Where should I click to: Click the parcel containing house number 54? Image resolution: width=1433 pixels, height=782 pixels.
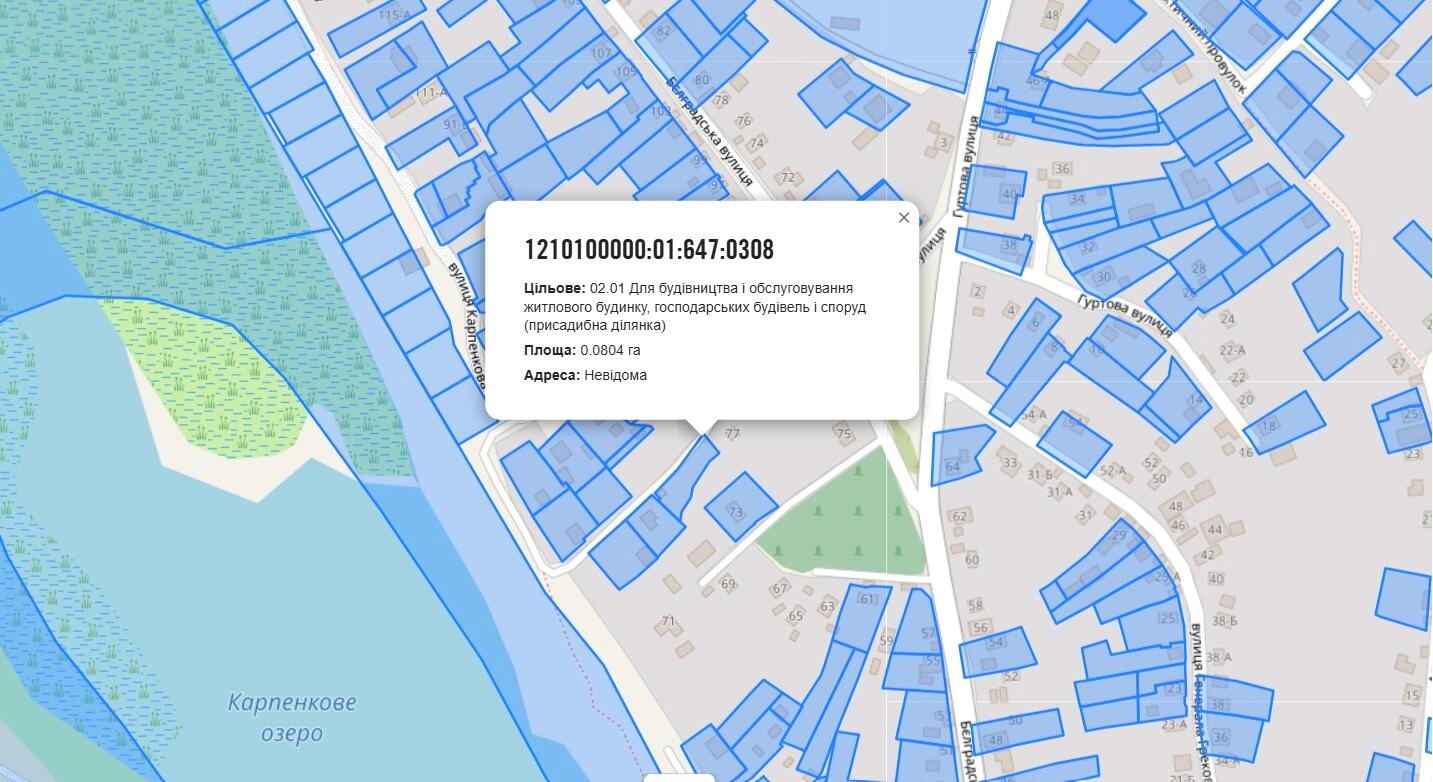(x=997, y=651)
